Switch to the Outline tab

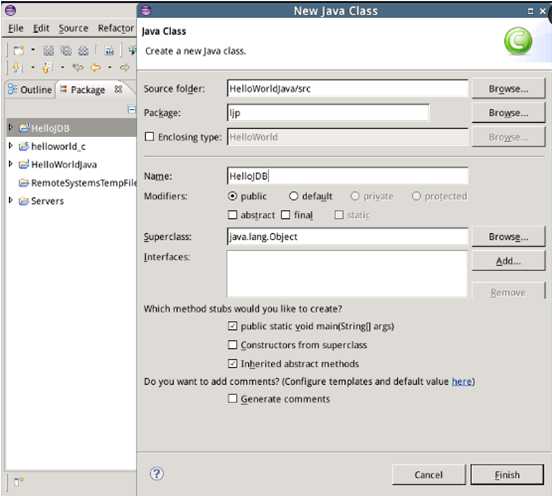[x=30, y=90]
